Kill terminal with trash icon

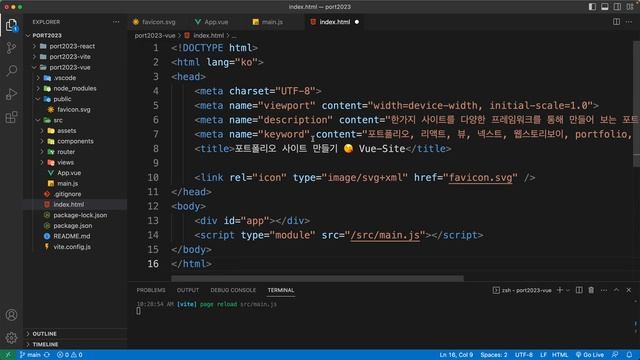pos(591,290)
